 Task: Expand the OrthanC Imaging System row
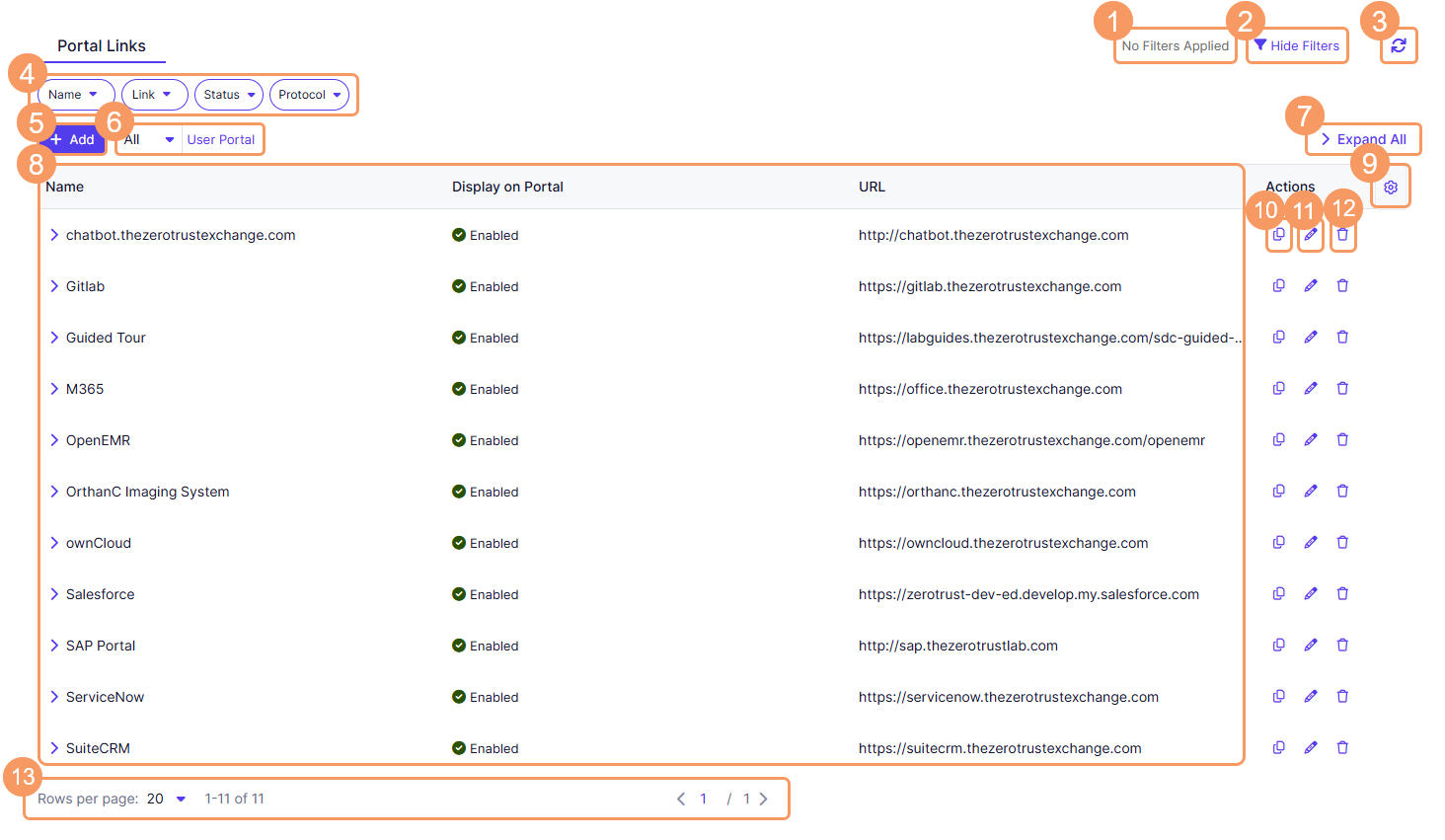[54, 492]
